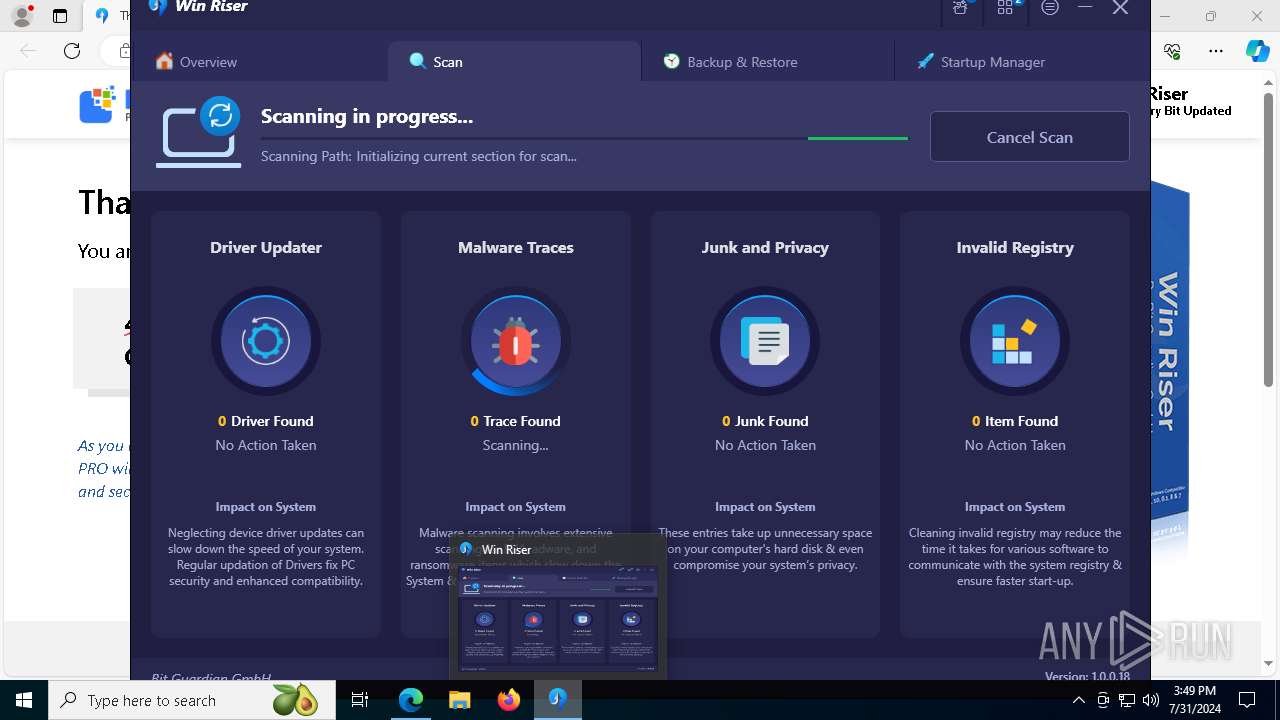Open Edge tab actions menu
This screenshot has height=720, width=1280.
click(x=60, y=16)
